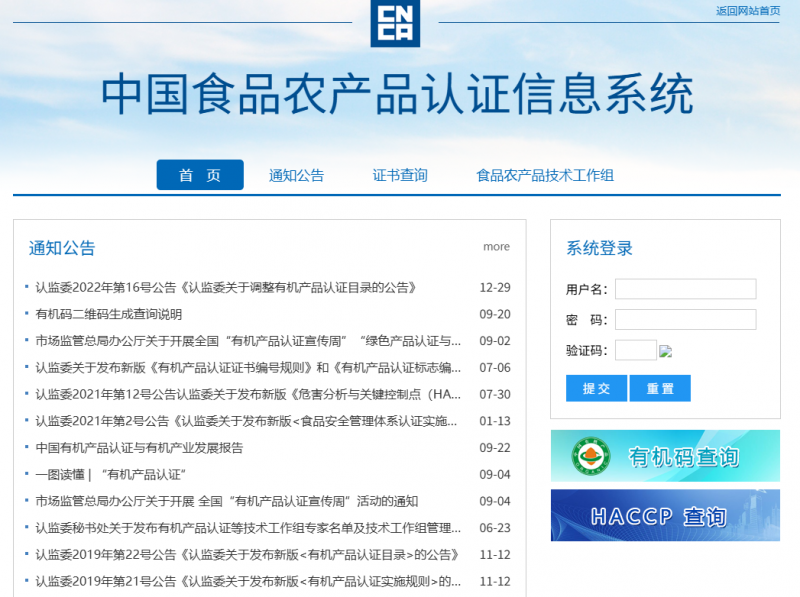Click 返回网站首页 link
The height and width of the screenshot is (597, 800).
[748, 11]
